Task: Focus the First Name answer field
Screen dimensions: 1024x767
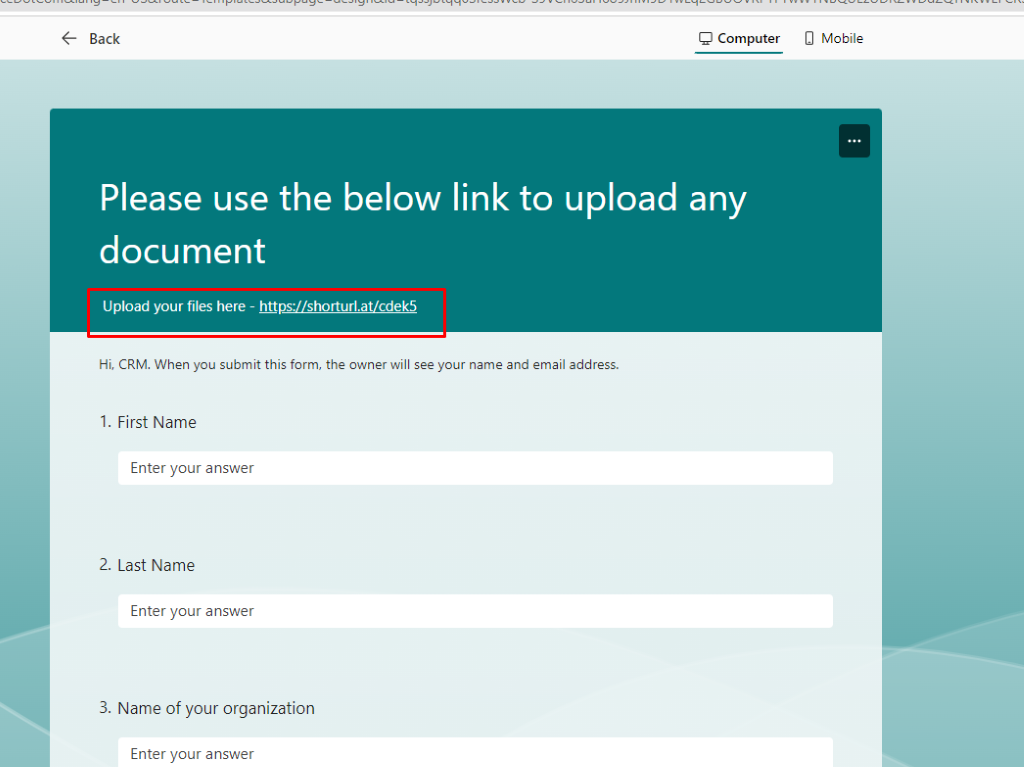Action: tap(475, 468)
